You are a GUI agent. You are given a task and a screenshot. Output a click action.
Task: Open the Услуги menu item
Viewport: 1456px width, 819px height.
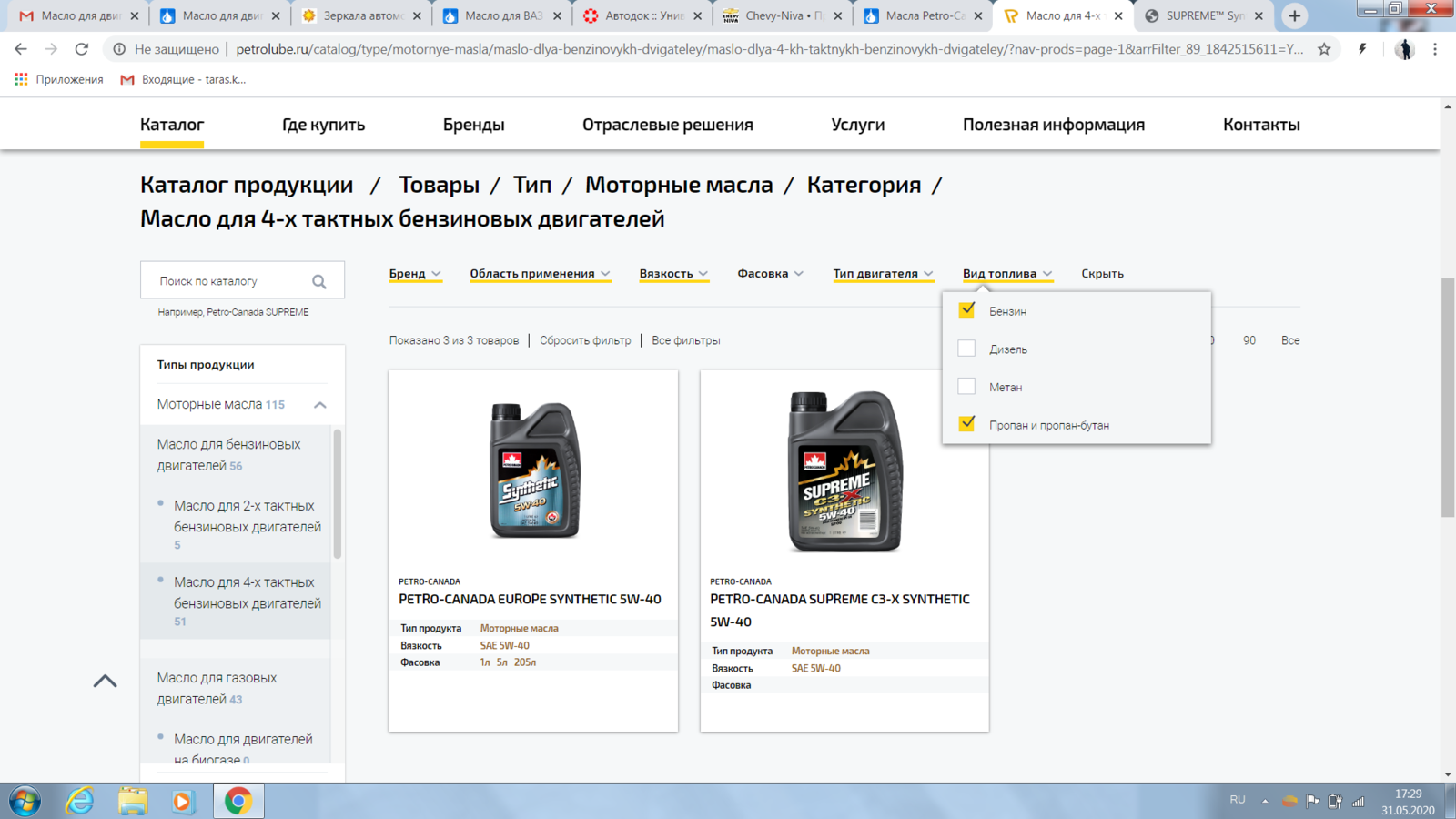point(858,125)
